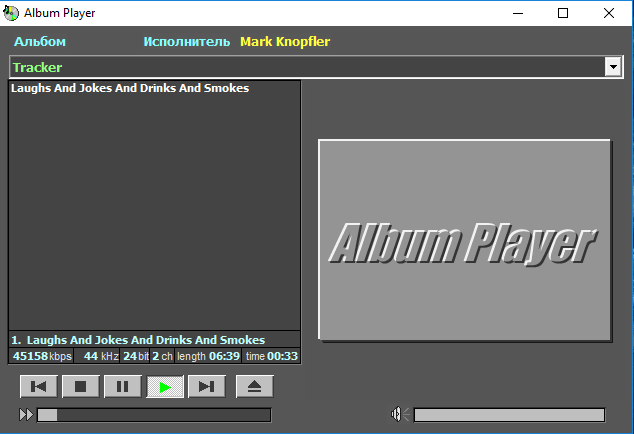The image size is (634, 434).
Task: Click the playback seek slider
Action: coord(154,415)
